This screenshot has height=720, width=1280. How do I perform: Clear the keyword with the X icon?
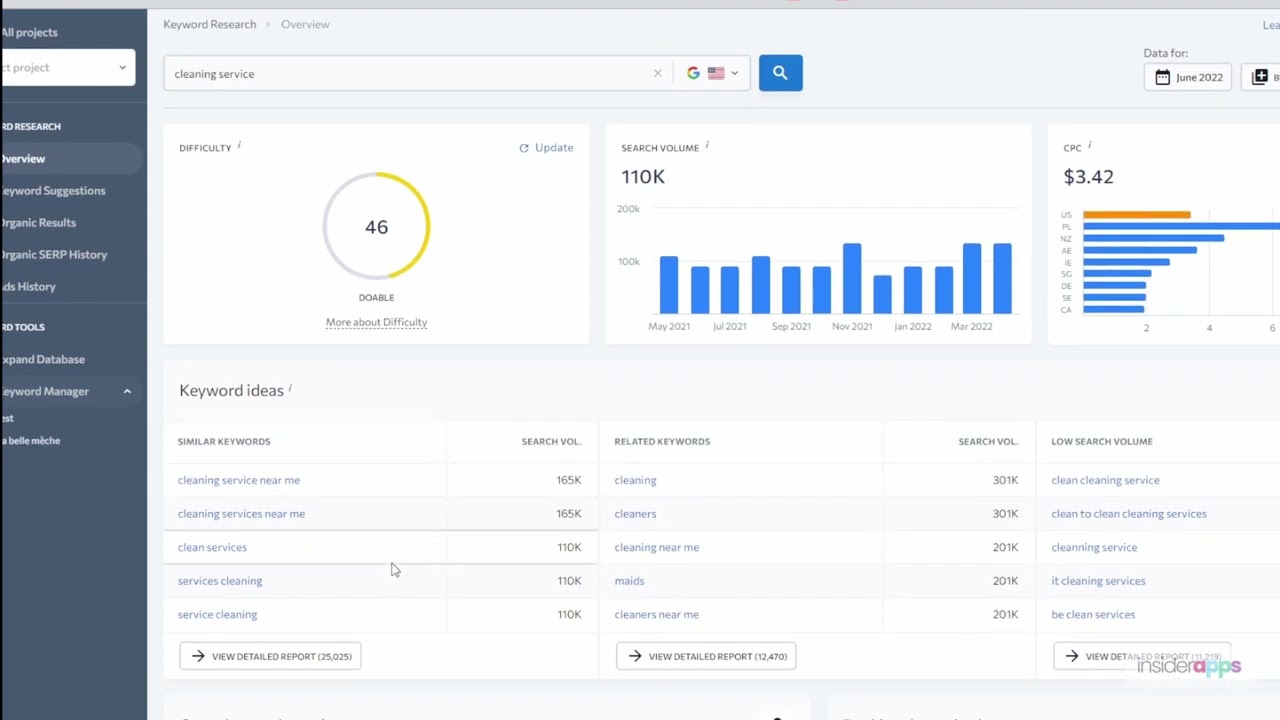(x=657, y=73)
